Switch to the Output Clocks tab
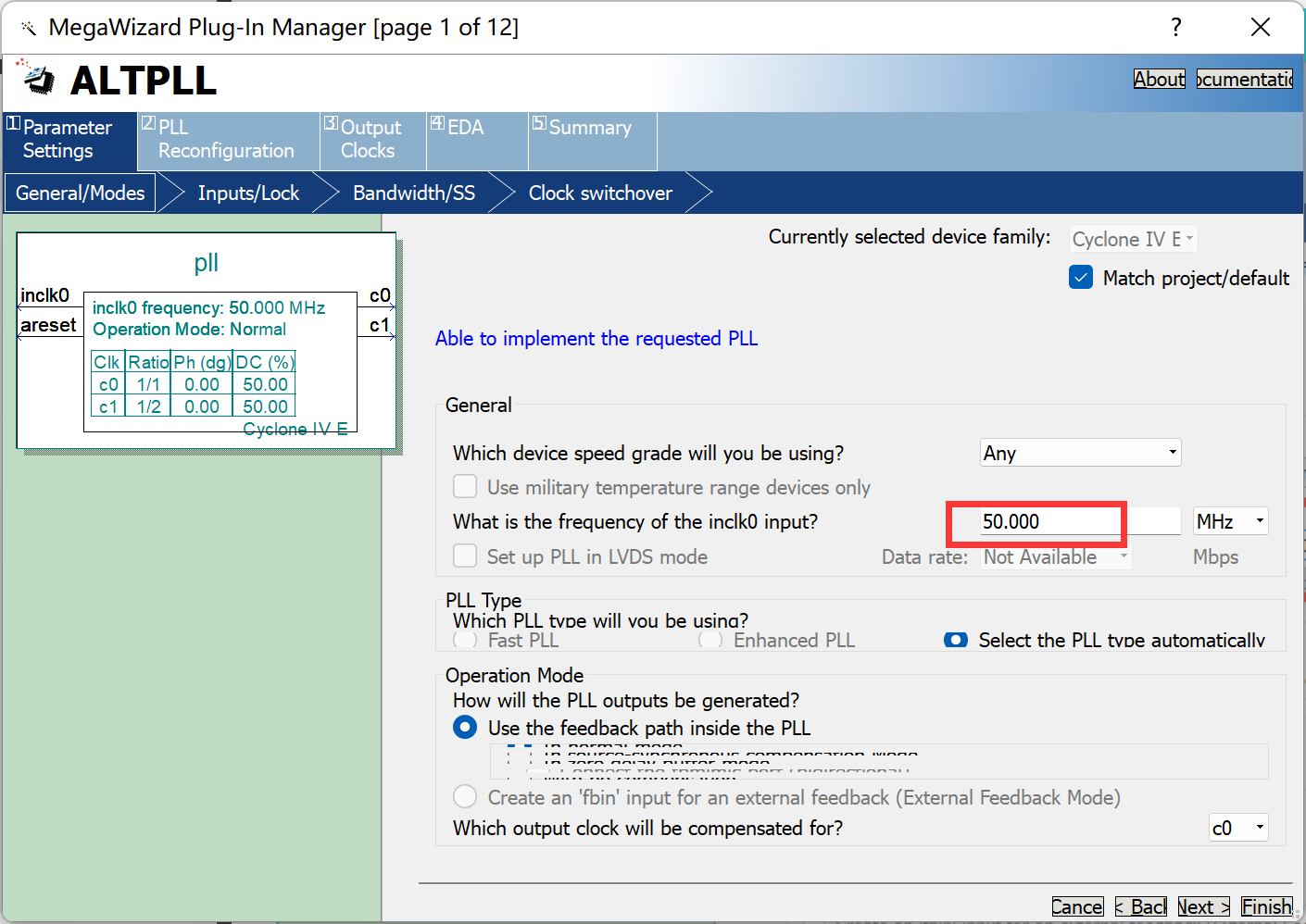The width and height of the screenshot is (1306, 924). pos(372,141)
